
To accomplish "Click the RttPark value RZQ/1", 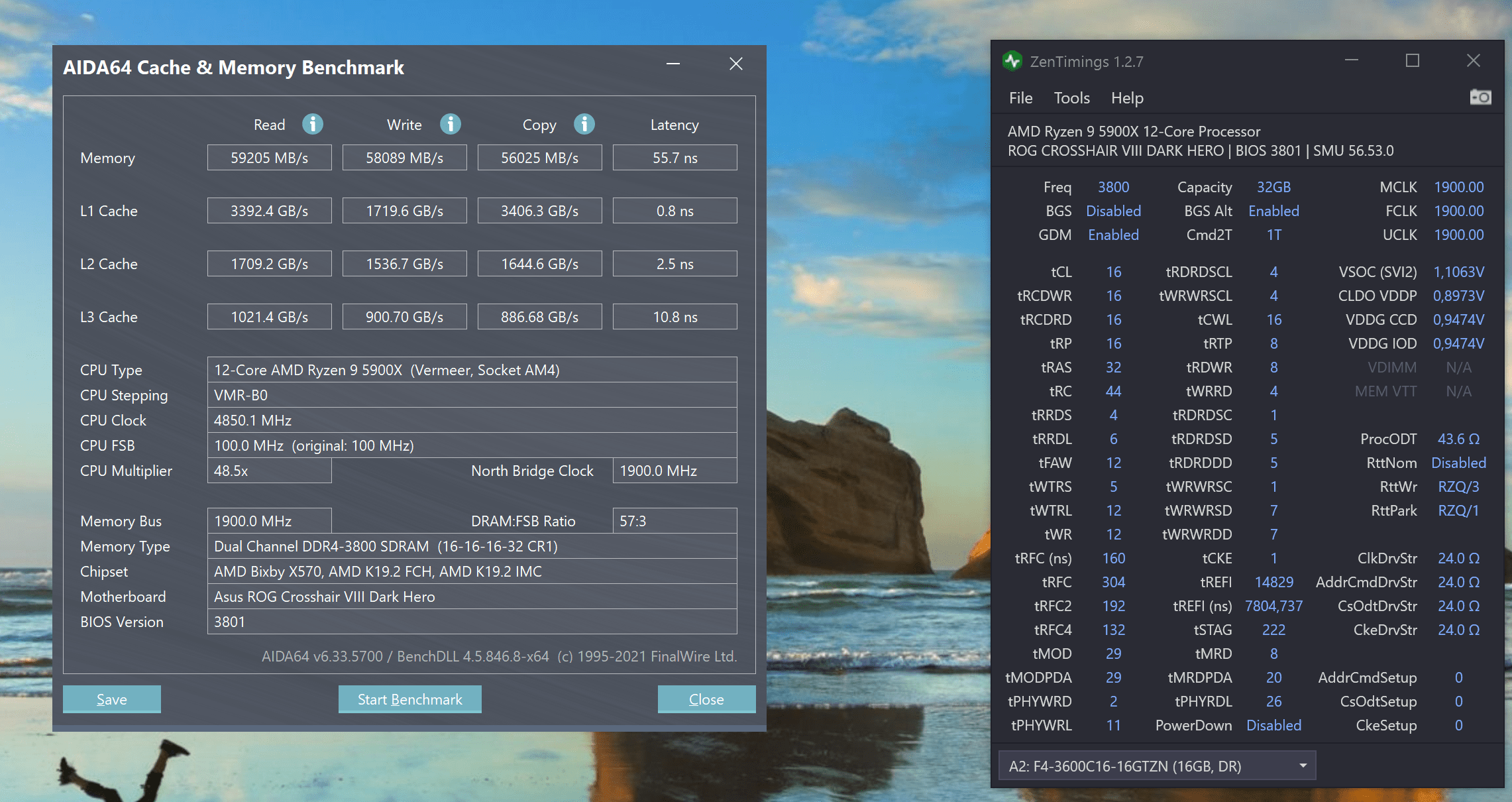I will tap(1459, 510).
